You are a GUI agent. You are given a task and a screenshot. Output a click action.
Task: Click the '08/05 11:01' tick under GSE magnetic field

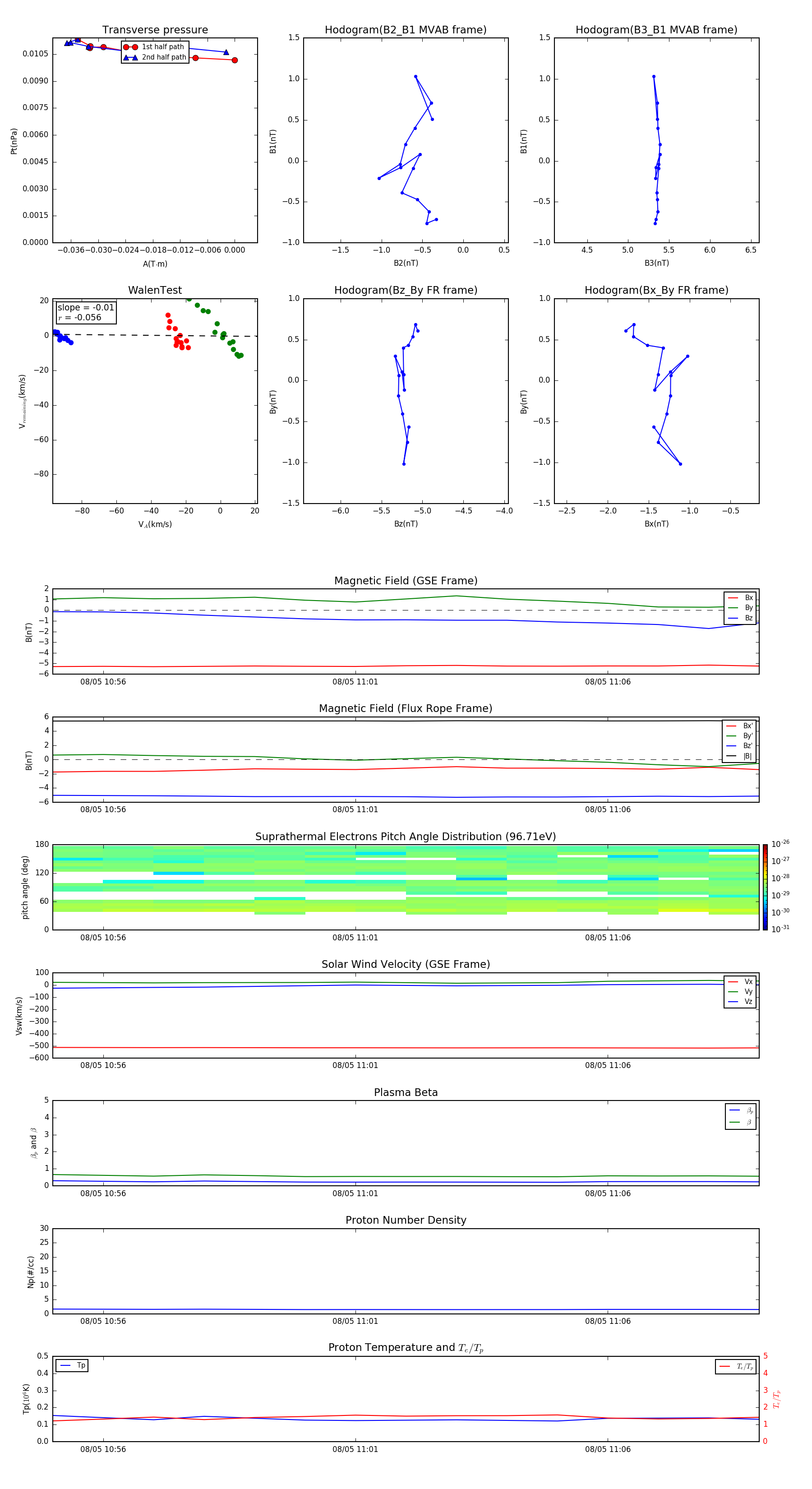pyautogui.click(x=355, y=682)
